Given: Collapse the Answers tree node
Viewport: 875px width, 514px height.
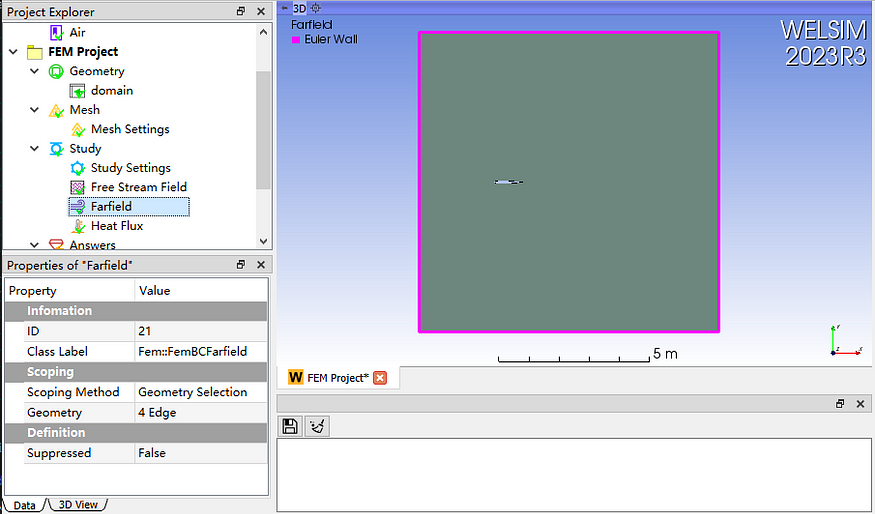Looking at the screenshot, I should [x=35, y=244].
